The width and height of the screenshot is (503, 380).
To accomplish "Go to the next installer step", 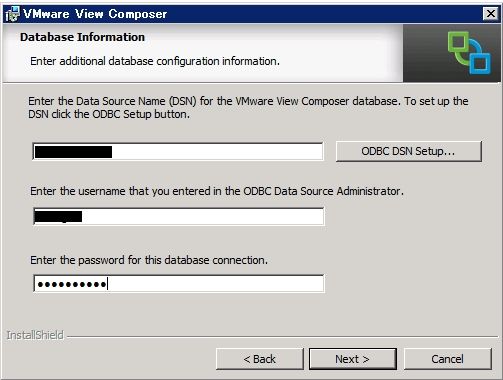I will coord(353,359).
